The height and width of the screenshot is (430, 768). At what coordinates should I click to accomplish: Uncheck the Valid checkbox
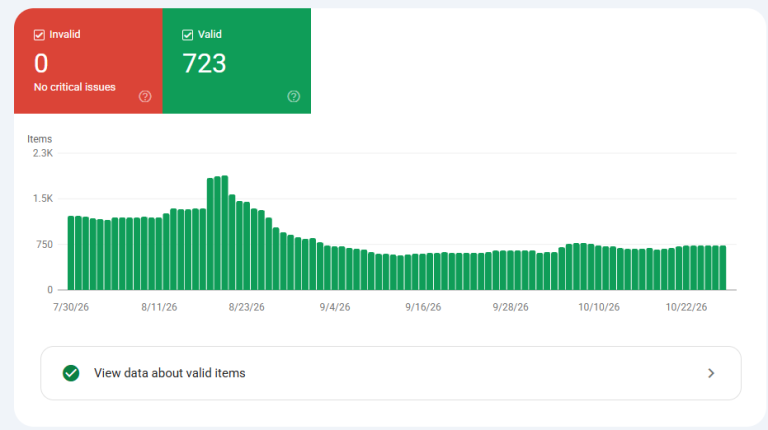(188, 35)
